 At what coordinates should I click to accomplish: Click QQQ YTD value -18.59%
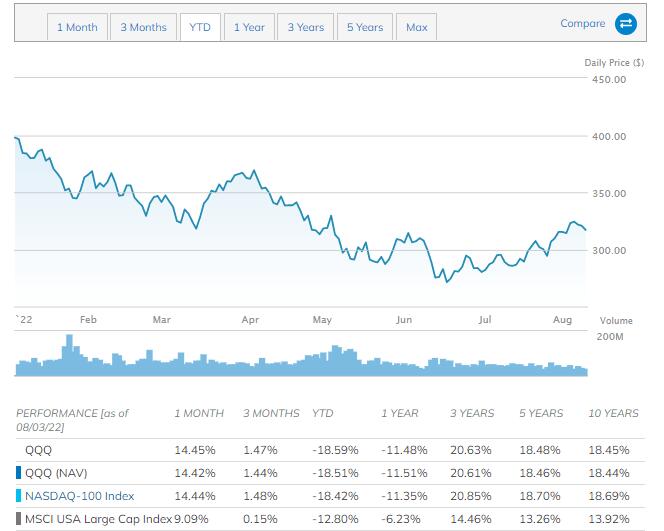point(335,450)
